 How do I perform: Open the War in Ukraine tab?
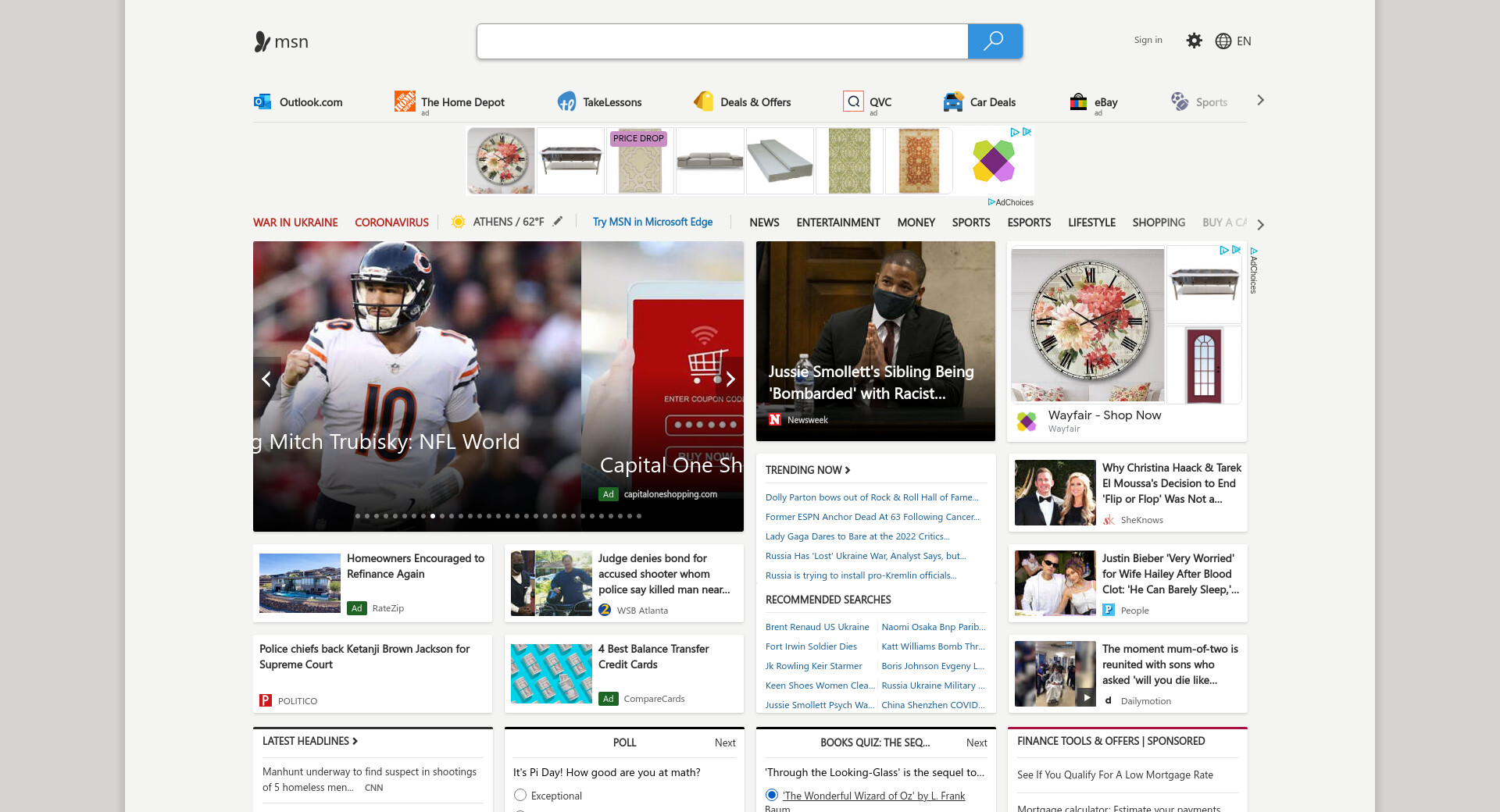coord(295,223)
